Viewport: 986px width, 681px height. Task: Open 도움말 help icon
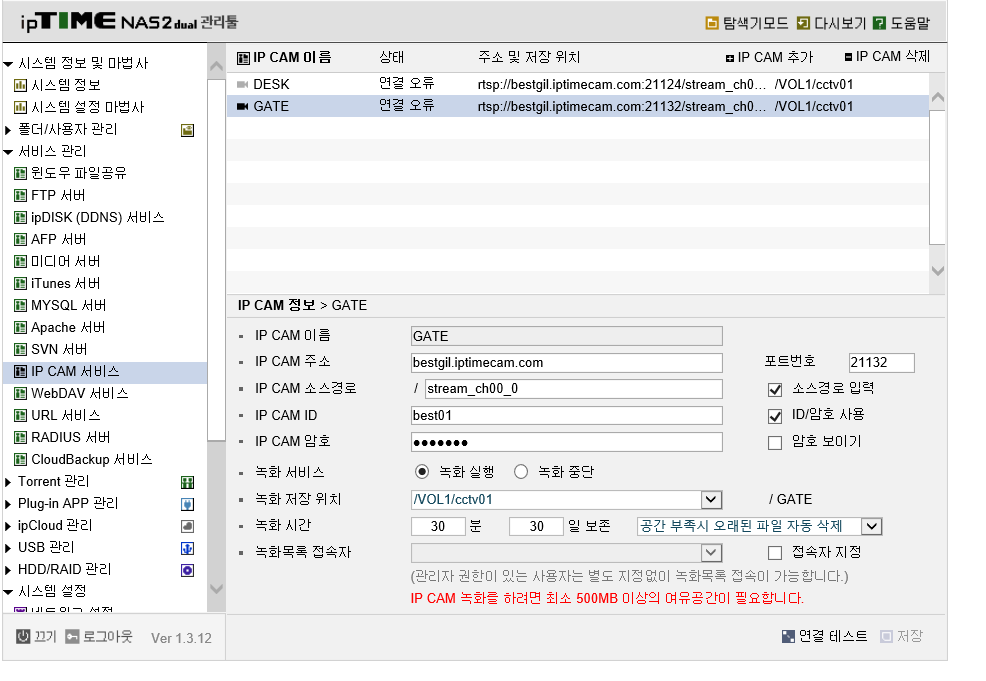(x=880, y=23)
